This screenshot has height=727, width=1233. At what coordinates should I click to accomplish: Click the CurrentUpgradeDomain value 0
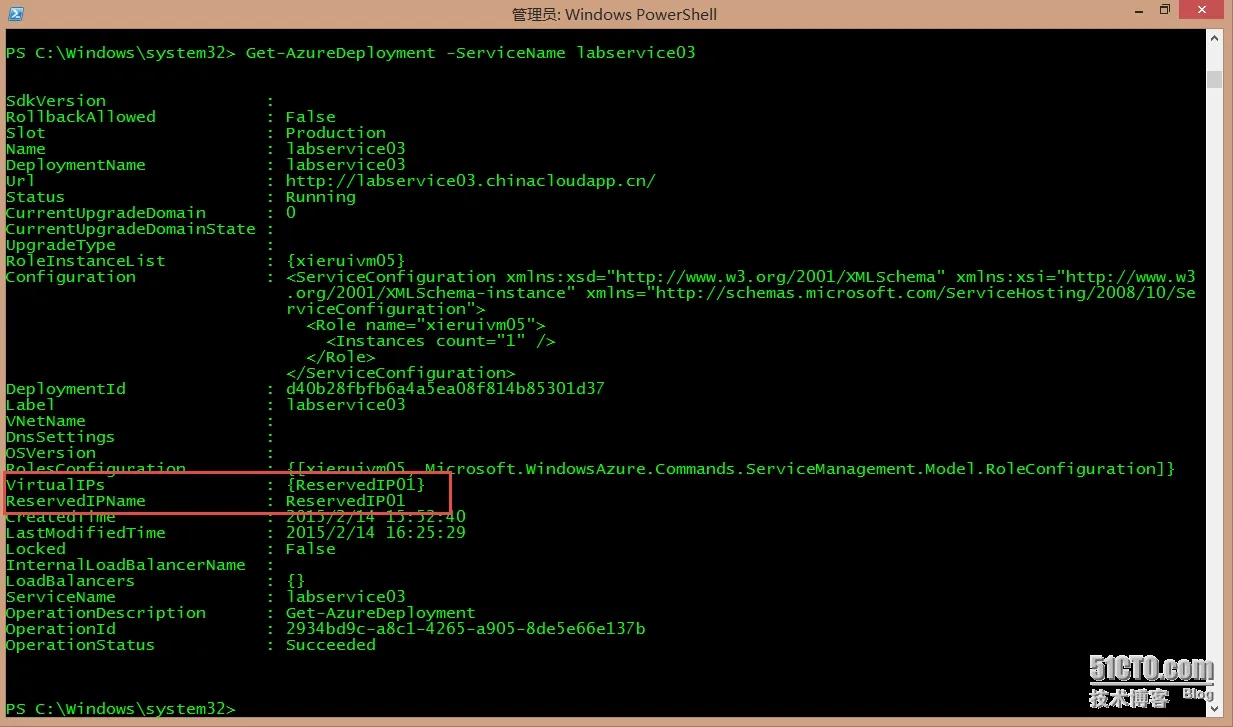pos(290,213)
